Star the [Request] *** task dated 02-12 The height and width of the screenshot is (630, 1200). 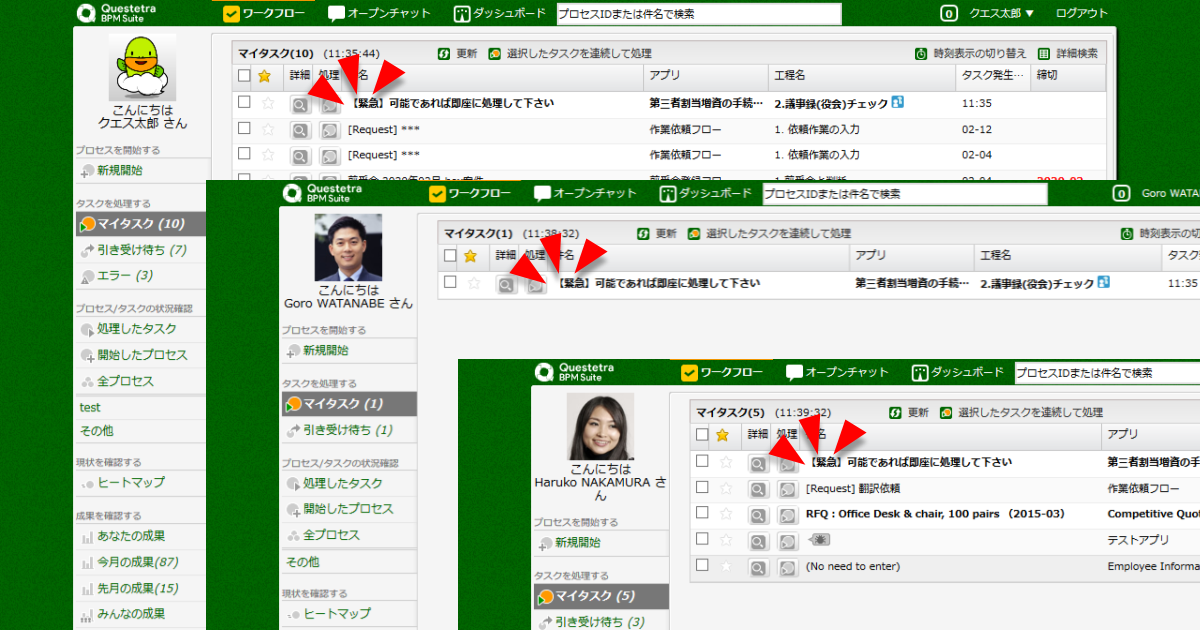click(x=267, y=129)
